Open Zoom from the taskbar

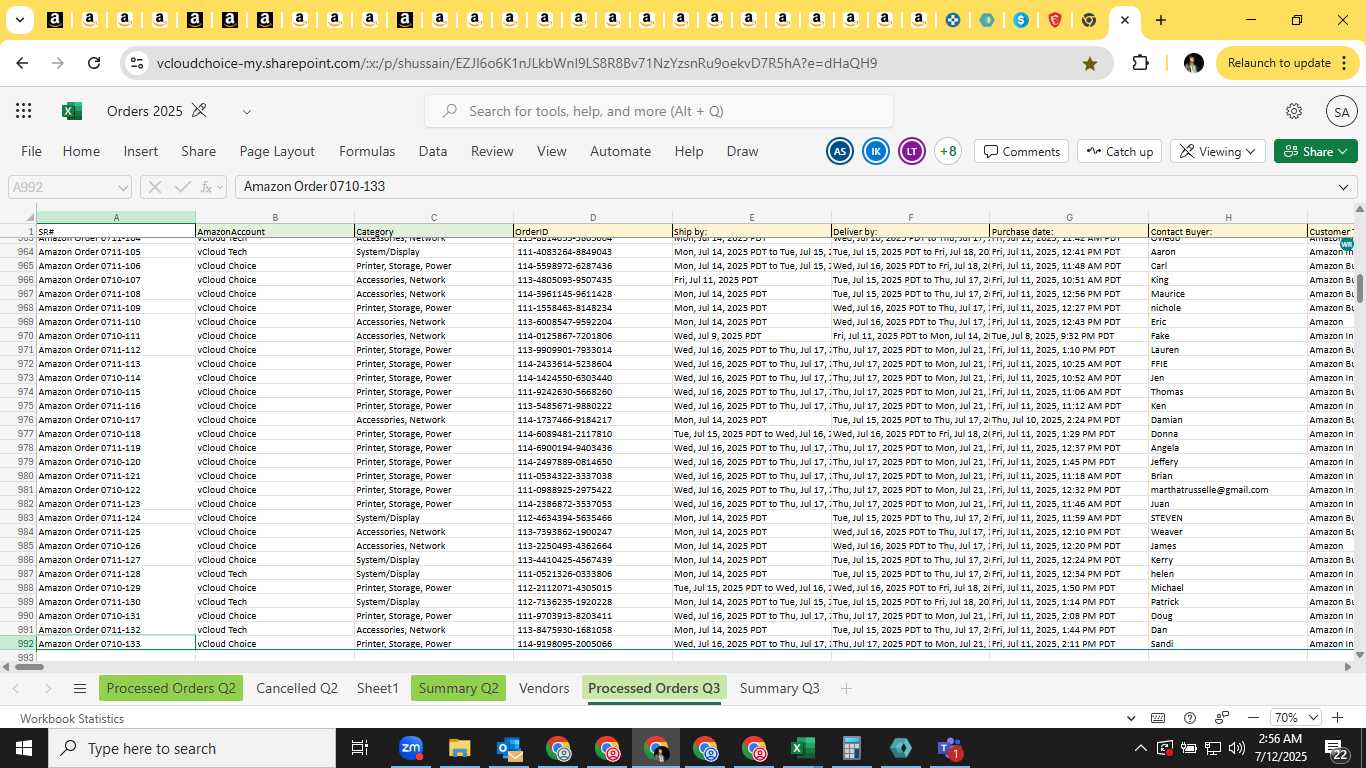pos(410,748)
